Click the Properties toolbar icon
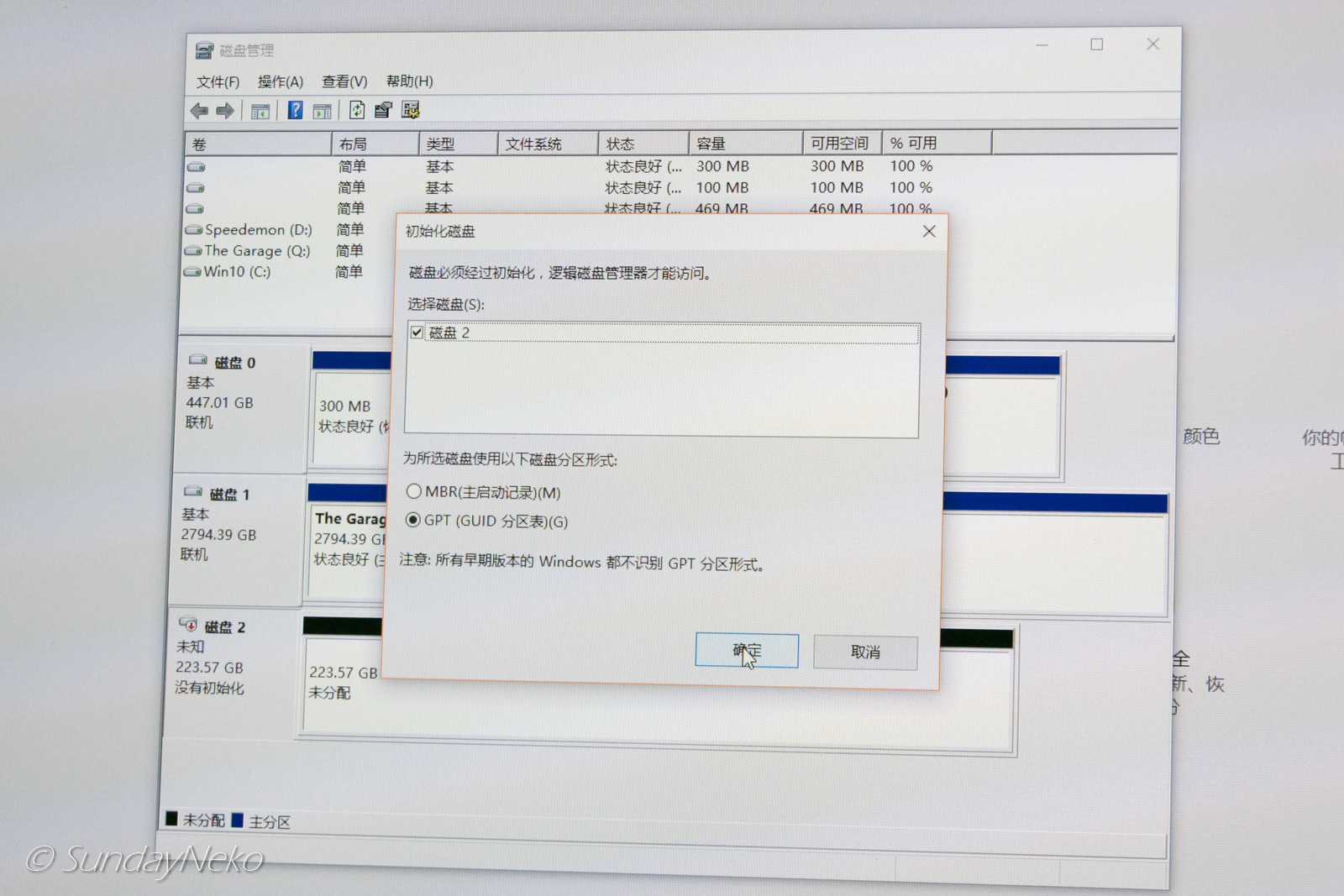The width and height of the screenshot is (1344, 896). coord(383,110)
